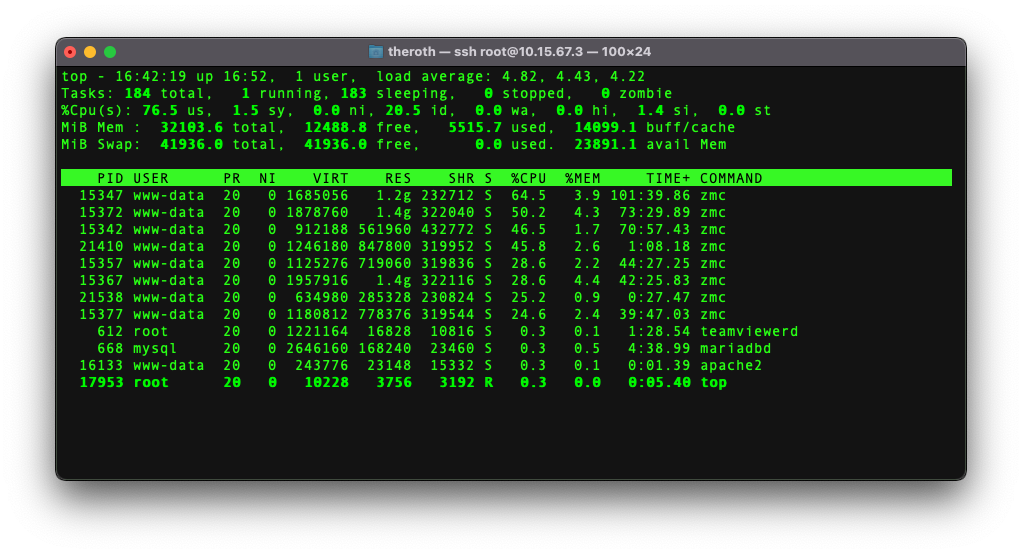1022x554 pixels.
Task: Click the SHR column header
Action: click(x=461, y=178)
